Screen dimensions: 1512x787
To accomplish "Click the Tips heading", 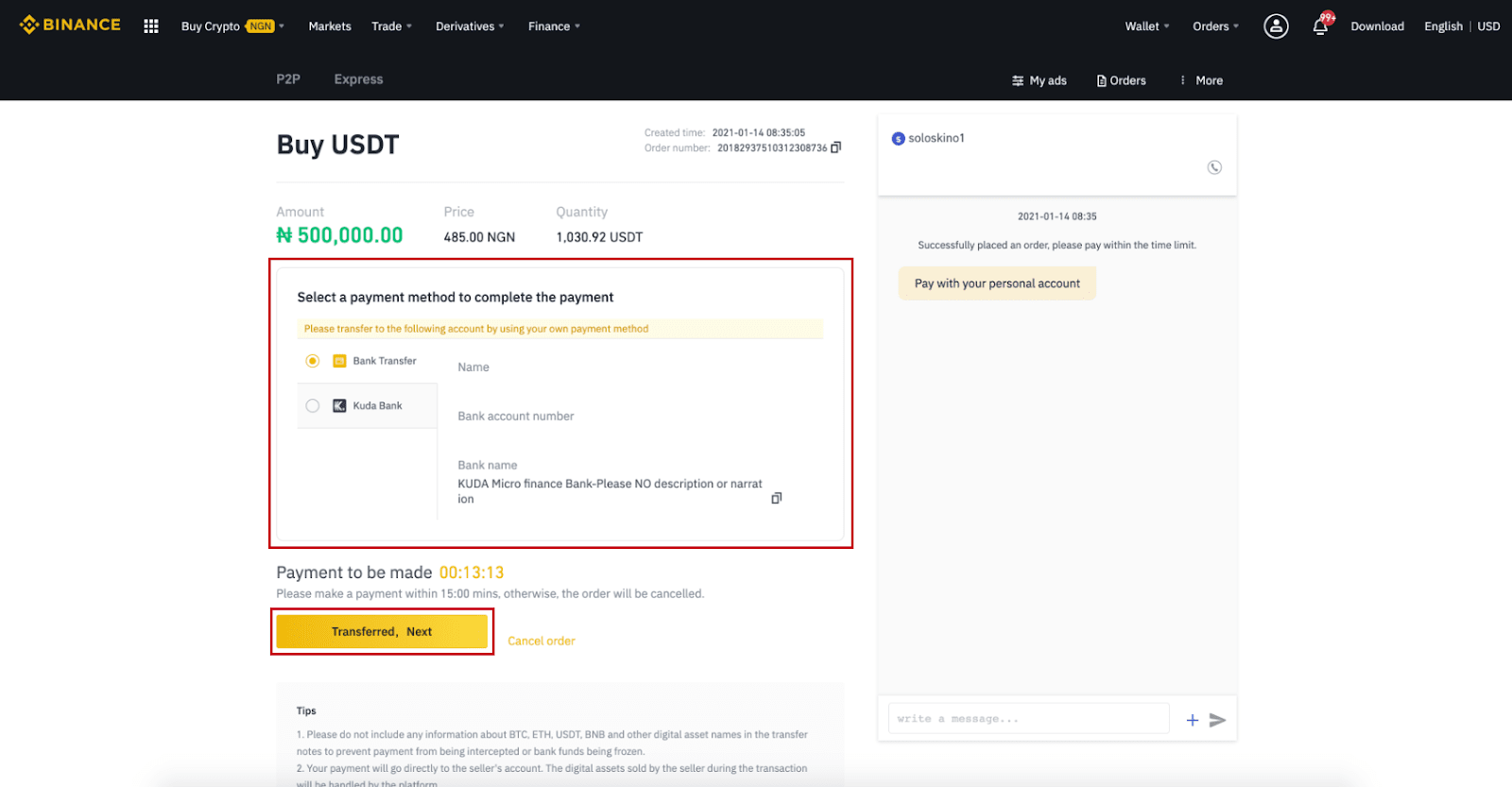I will 306,710.
